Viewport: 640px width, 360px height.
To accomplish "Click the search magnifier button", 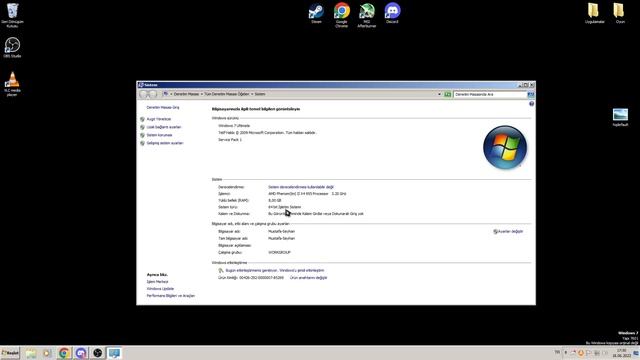I will [x=531, y=94].
